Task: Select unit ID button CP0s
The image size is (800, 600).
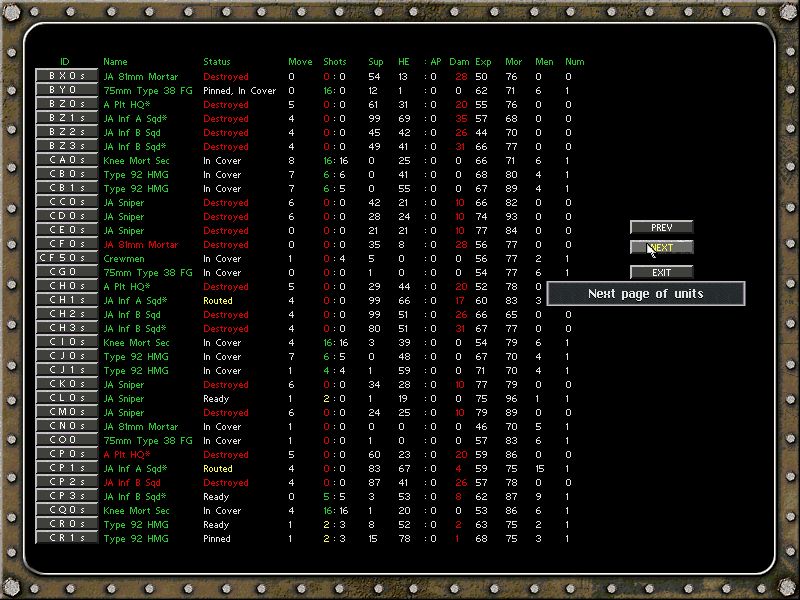Action: 66,454
